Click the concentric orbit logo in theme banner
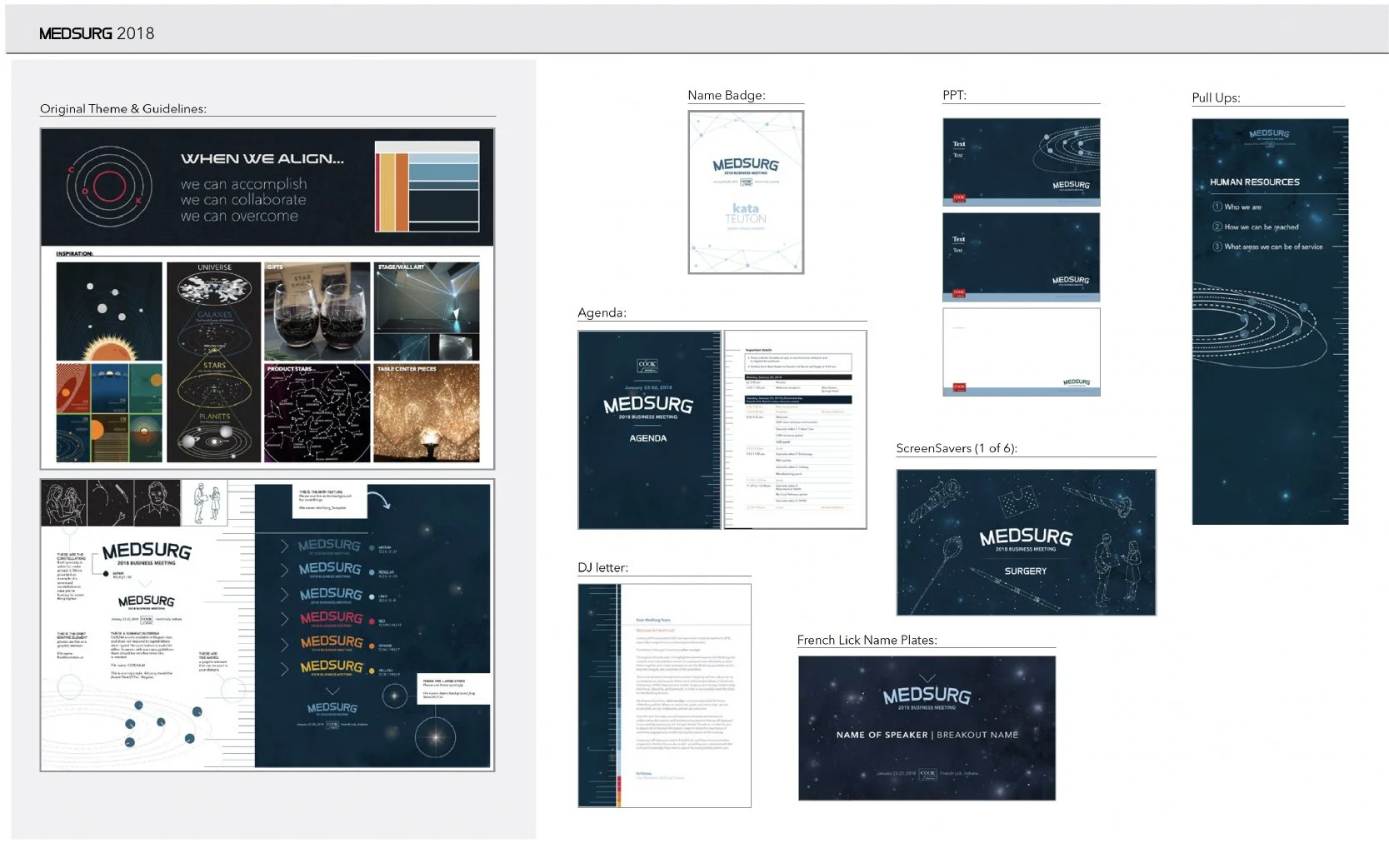The height and width of the screenshot is (868, 1389). (x=109, y=185)
